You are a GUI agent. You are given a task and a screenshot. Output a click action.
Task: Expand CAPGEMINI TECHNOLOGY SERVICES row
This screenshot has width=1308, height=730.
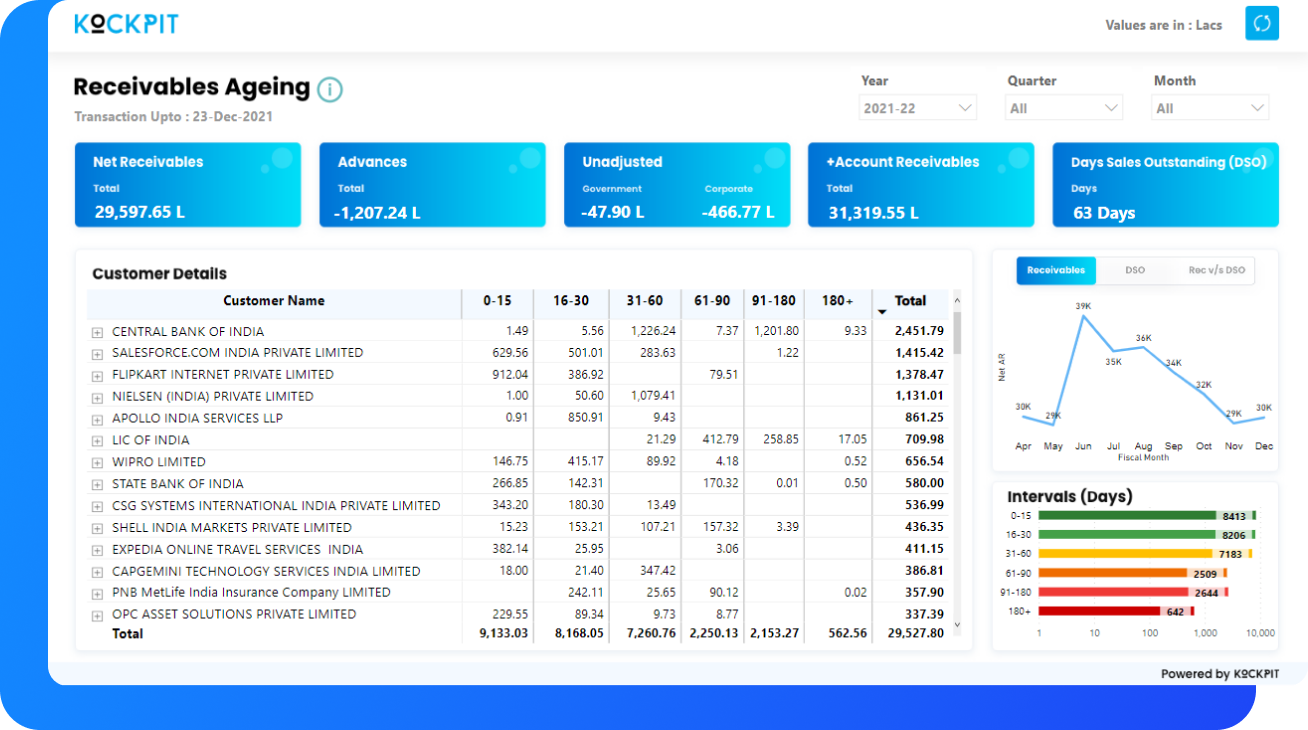coord(97,573)
